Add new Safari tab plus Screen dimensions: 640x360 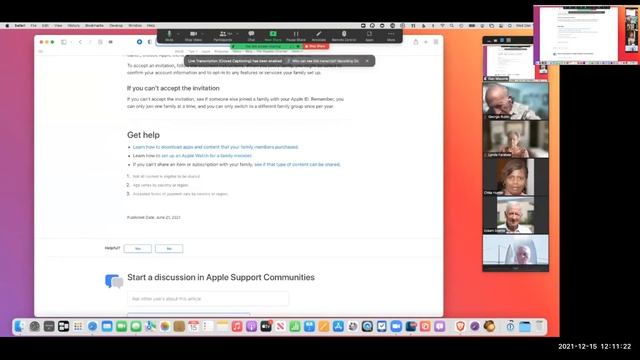(x=426, y=42)
